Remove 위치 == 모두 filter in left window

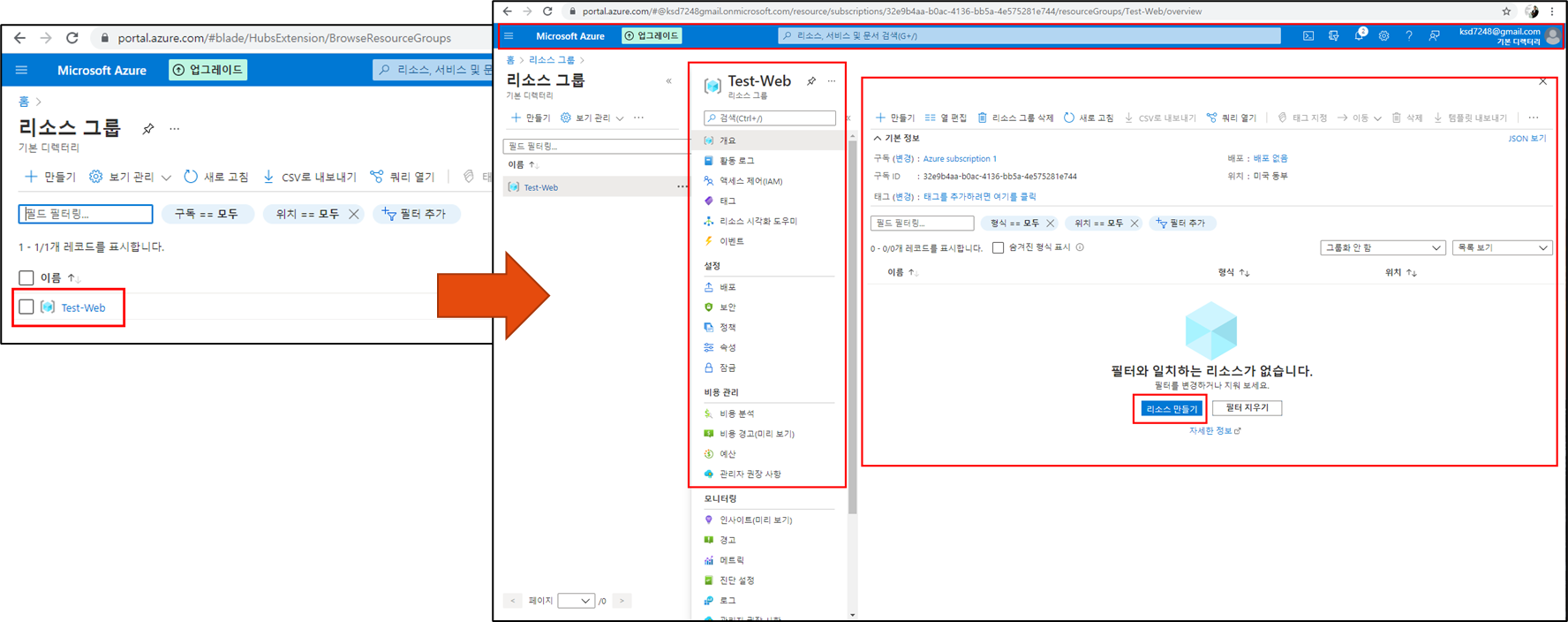[353, 214]
